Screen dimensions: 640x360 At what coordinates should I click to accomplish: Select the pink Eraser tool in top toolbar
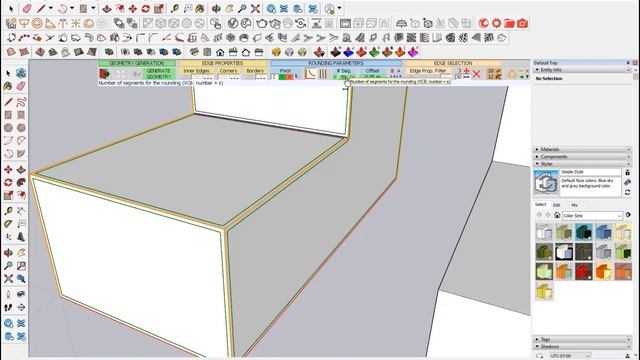(27, 8)
